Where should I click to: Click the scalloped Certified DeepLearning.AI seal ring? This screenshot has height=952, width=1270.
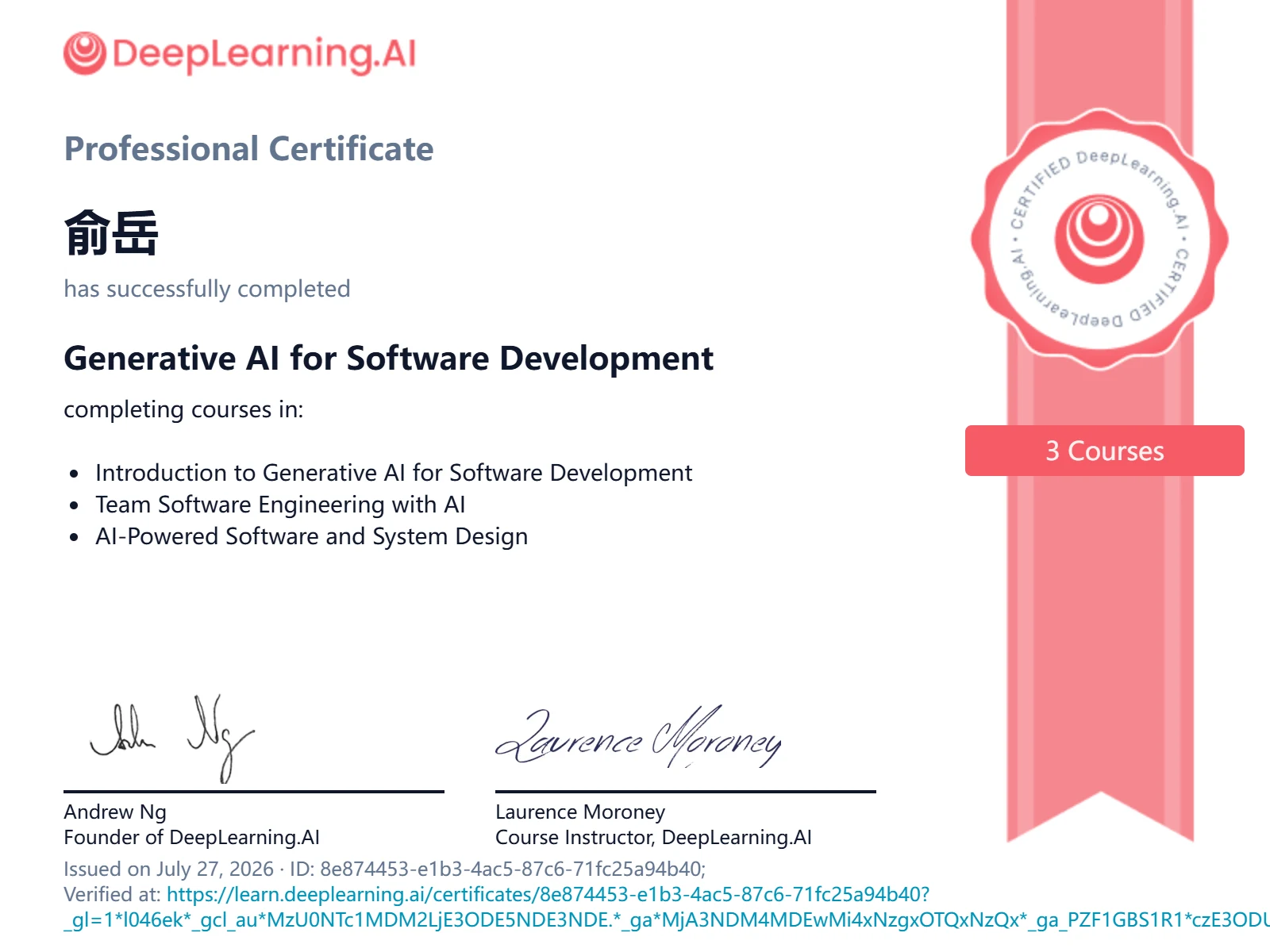[x=1099, y=240]
